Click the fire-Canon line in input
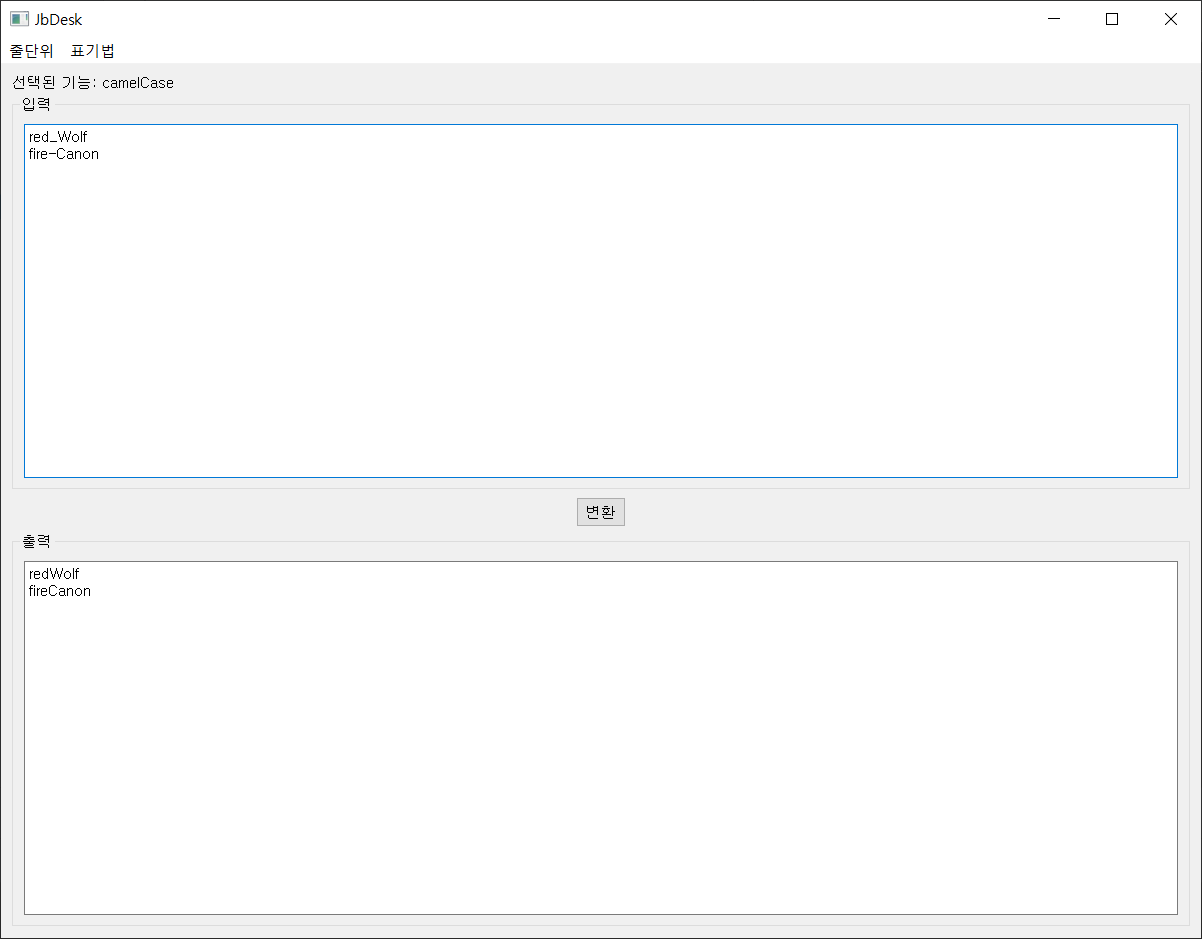The height and width of the screenshot is (939, 1202). pos(64,154)
